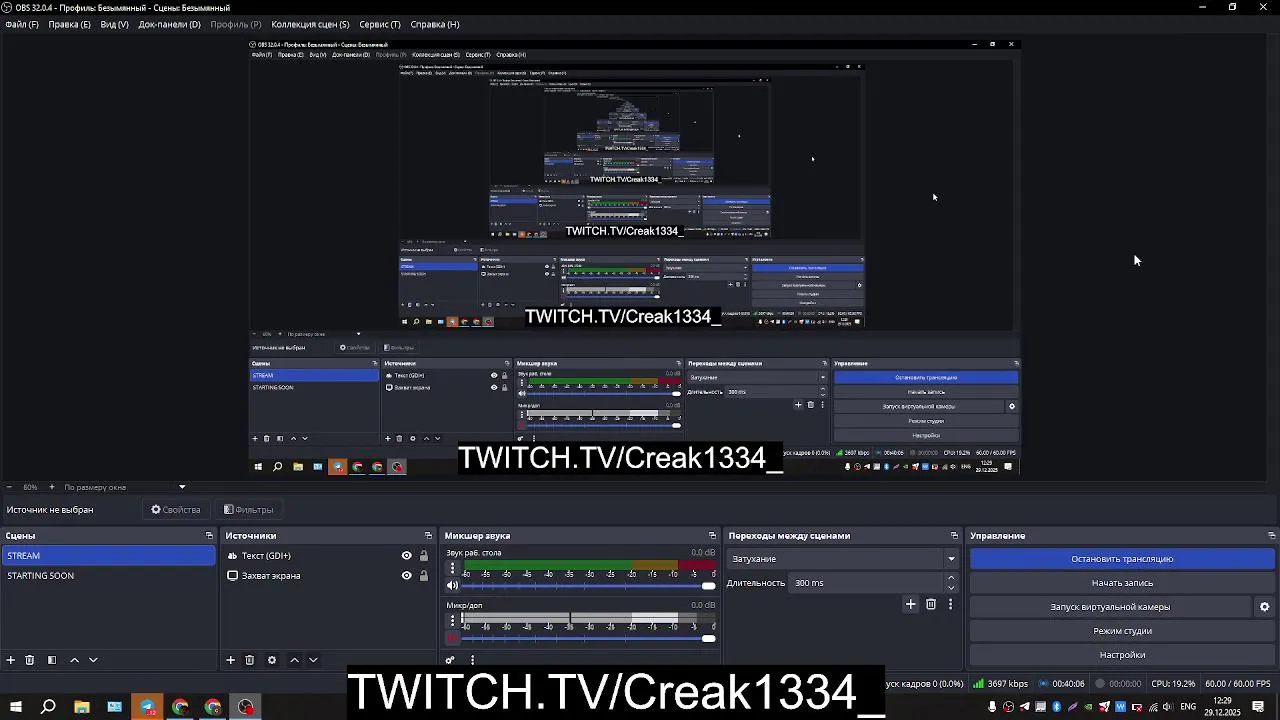Decrease transition duration with the down arrow
Viewport: 1280px width, 720px height.
950,588
